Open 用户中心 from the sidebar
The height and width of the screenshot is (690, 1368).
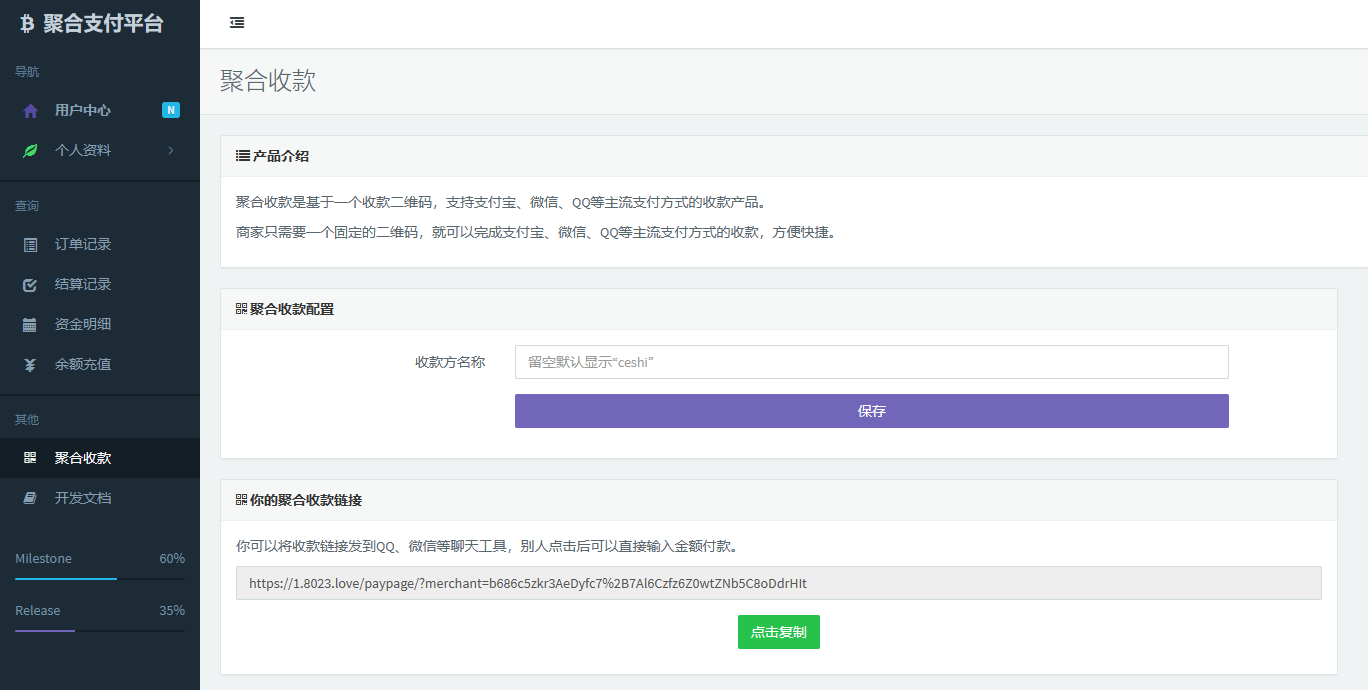pyautogui.click(x=83, y=111)
